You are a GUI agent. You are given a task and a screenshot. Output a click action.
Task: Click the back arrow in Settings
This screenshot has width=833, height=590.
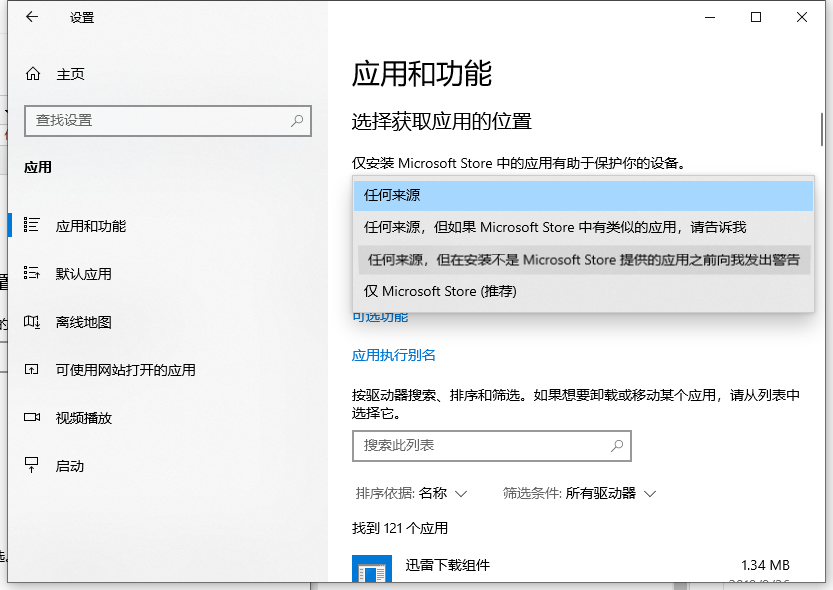tap(28, 17)
